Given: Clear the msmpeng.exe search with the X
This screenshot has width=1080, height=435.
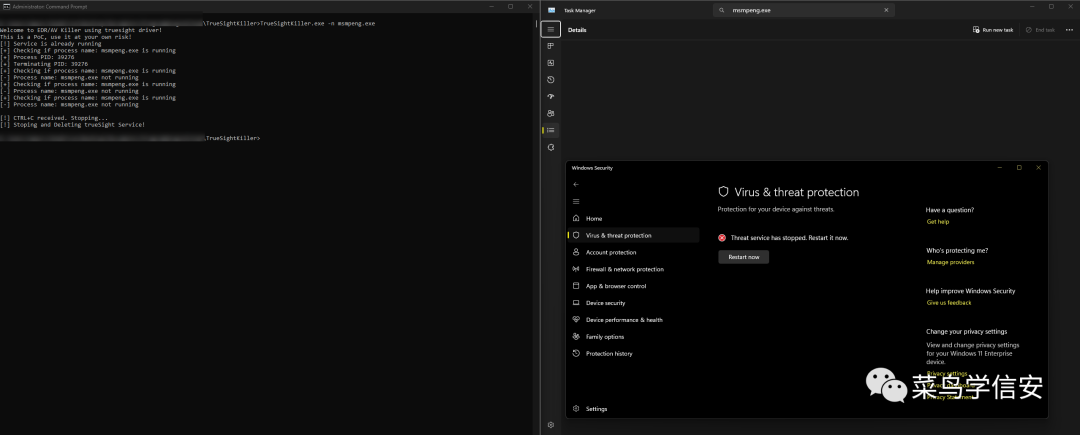Looking at the screenshot, I should [886, 10].
